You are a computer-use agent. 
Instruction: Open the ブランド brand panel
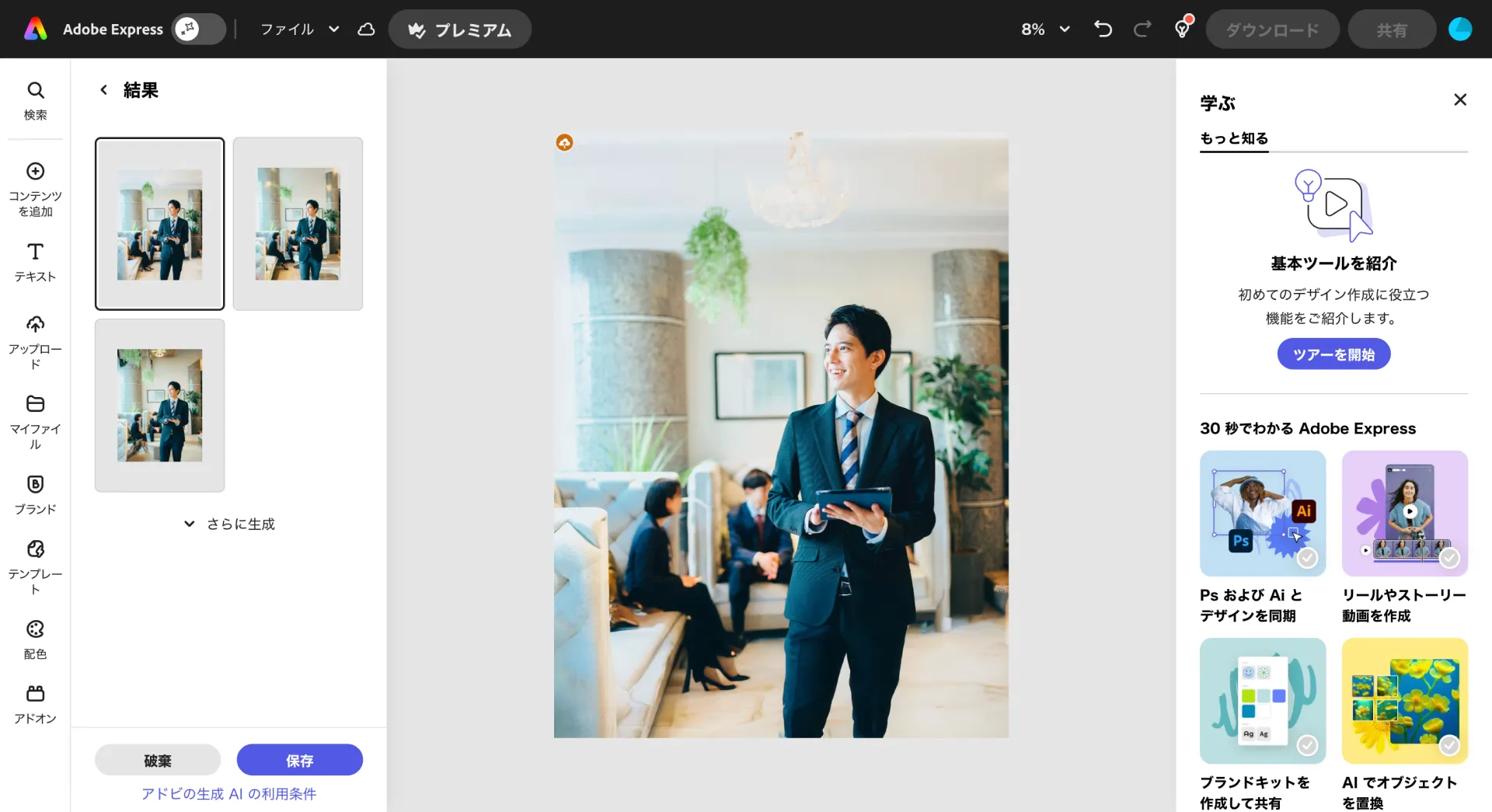[x=35, y=494]
